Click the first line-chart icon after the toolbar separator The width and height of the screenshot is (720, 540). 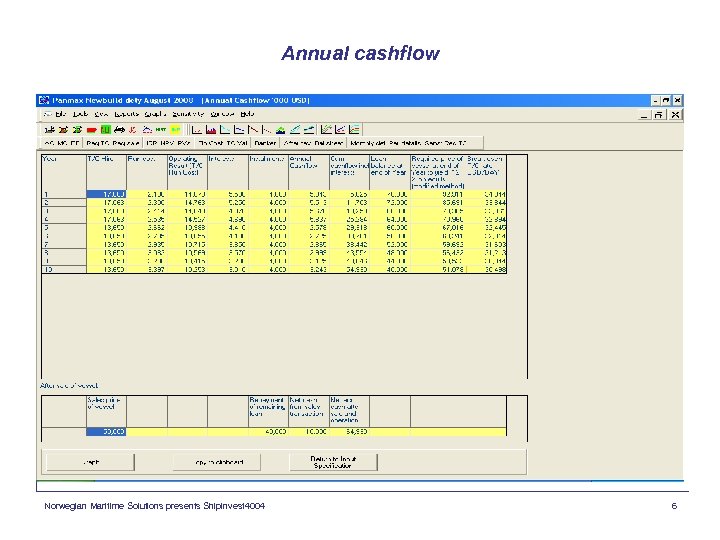[197, 130]
